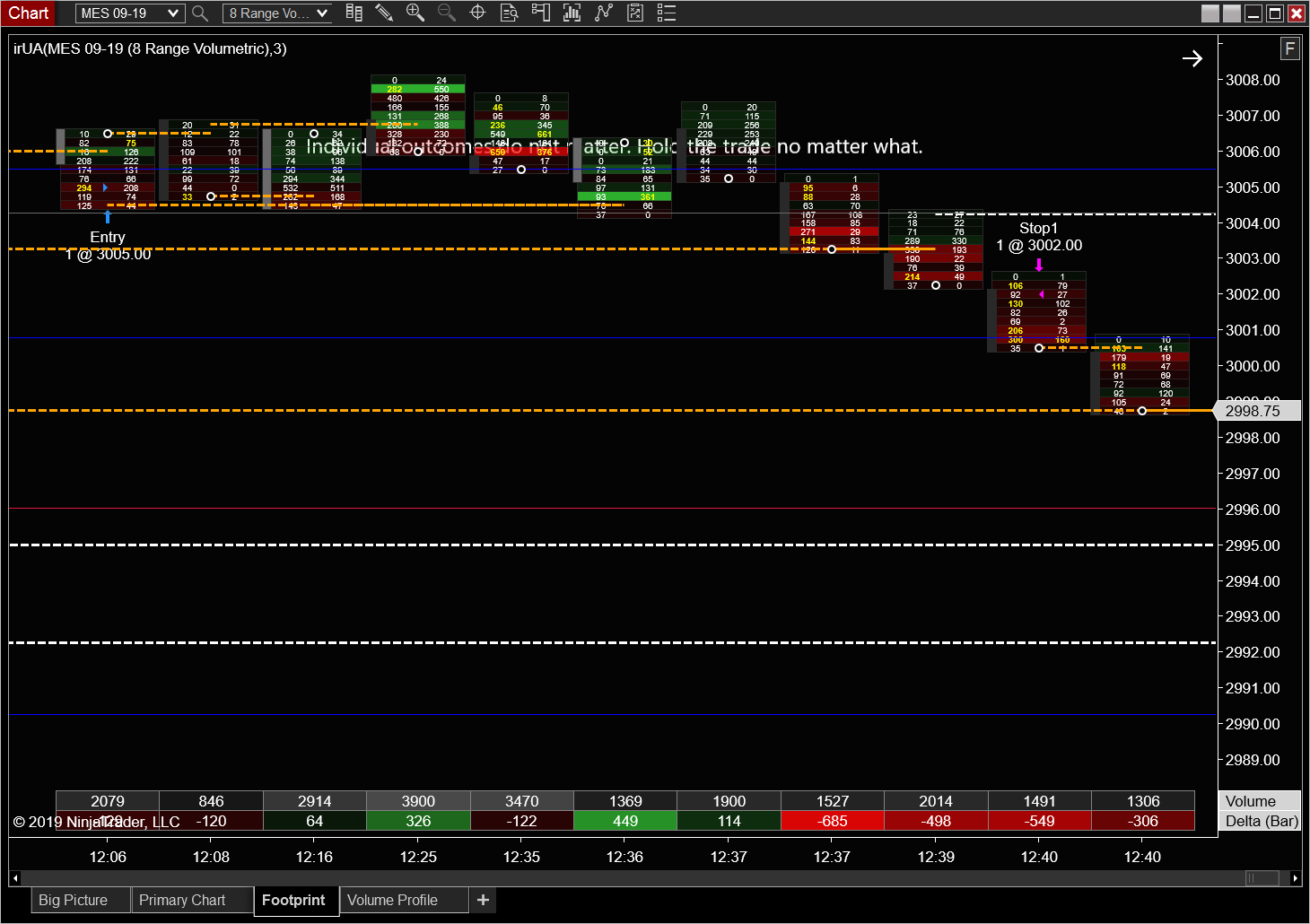Open the instrument search magnifier
The width and height of the screenshot is (1310, 924).
tap(200, 13)
